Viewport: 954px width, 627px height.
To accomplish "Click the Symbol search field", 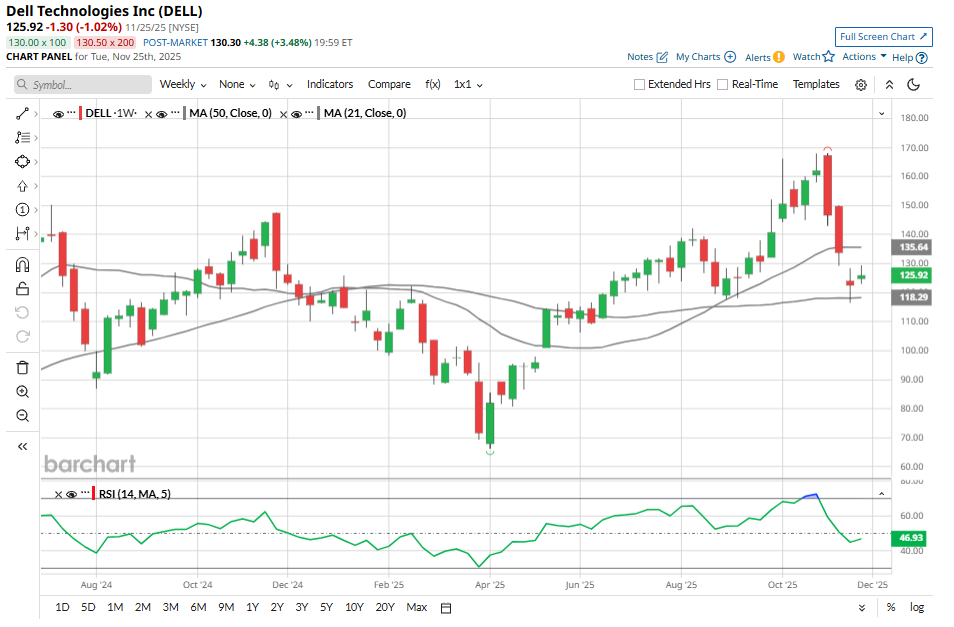I will [84, 85].
